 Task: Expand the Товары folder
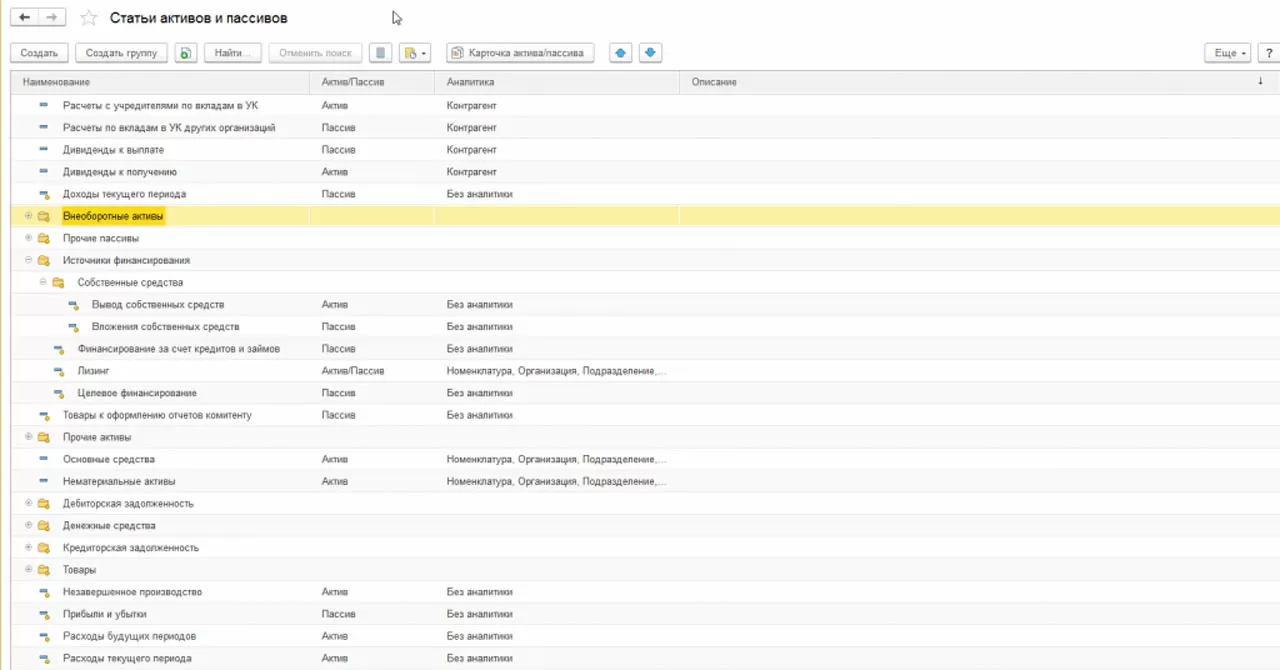29,569
